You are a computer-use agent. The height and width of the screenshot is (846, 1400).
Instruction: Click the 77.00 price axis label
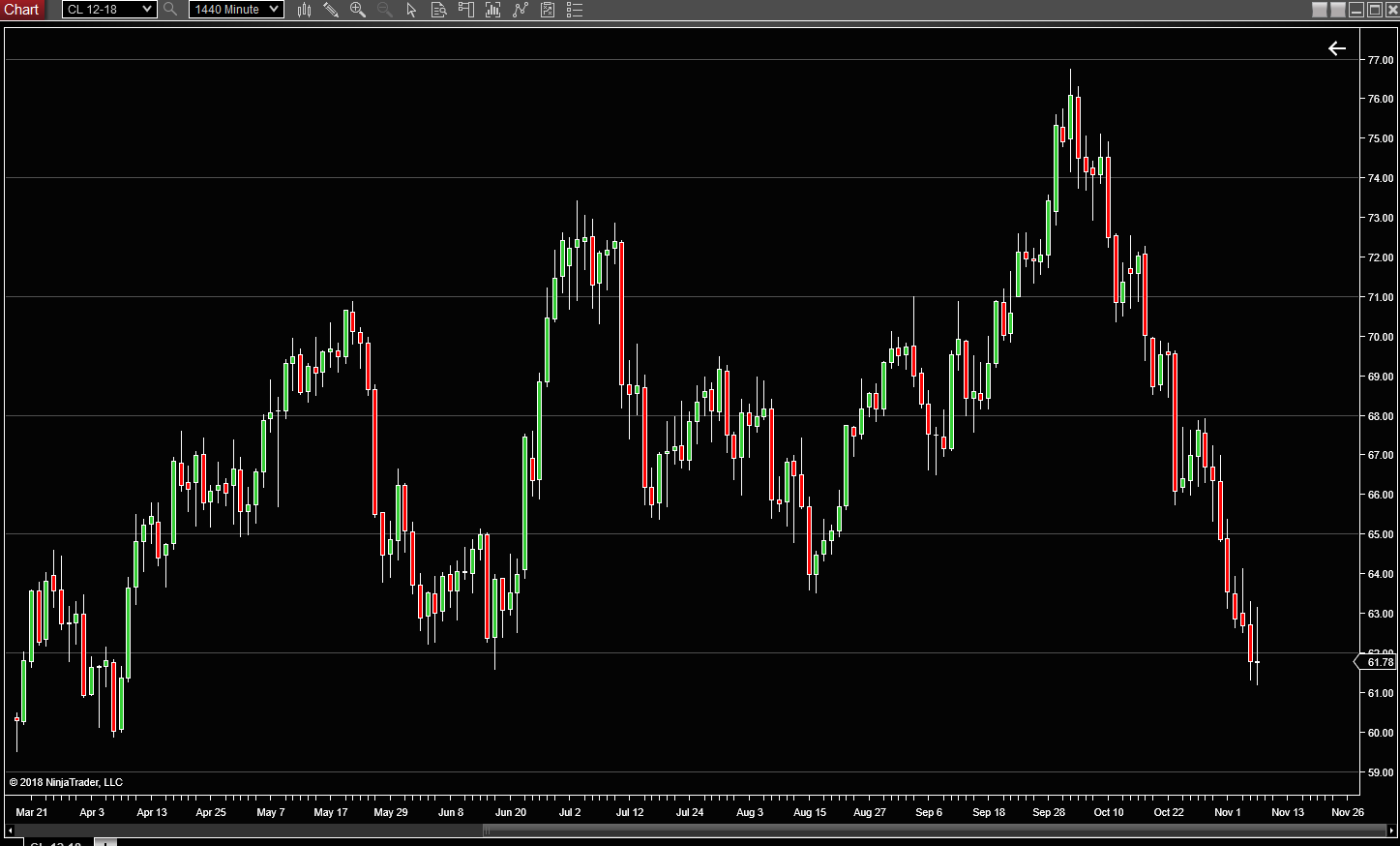tap(1381, 60)
